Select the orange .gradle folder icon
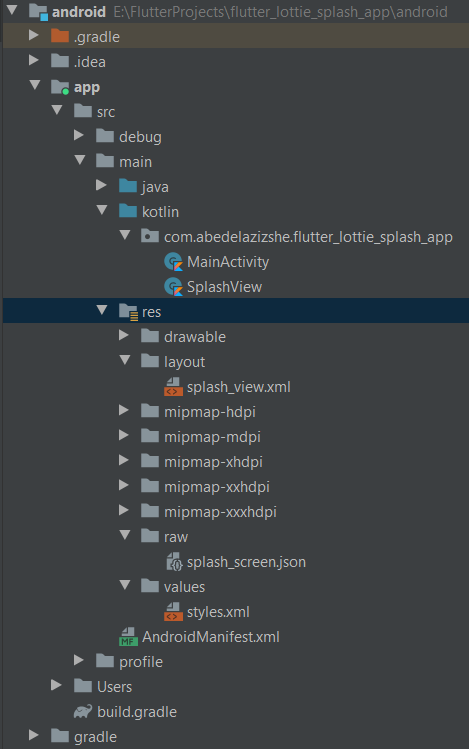Image resolution: width=469 pixels, height=749 pixels. click(x=60, y=36)
